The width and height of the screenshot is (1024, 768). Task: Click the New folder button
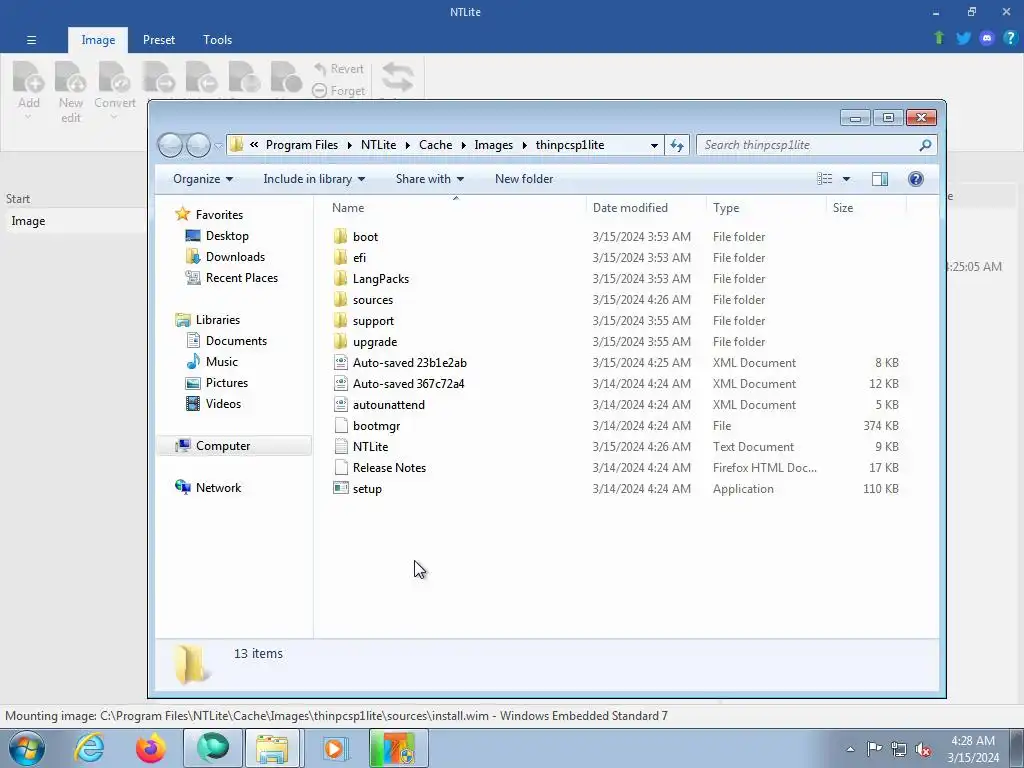pyautogui.click(x=524, y=179)
